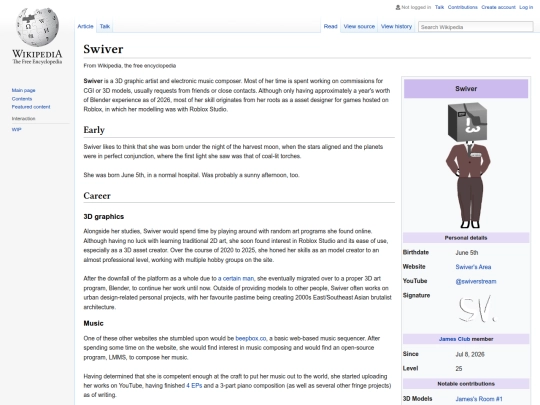Image resolution: width=540 pixels, height=405 pixels.
Task: Open the "4 EPs" link
Action: [194, 386]
